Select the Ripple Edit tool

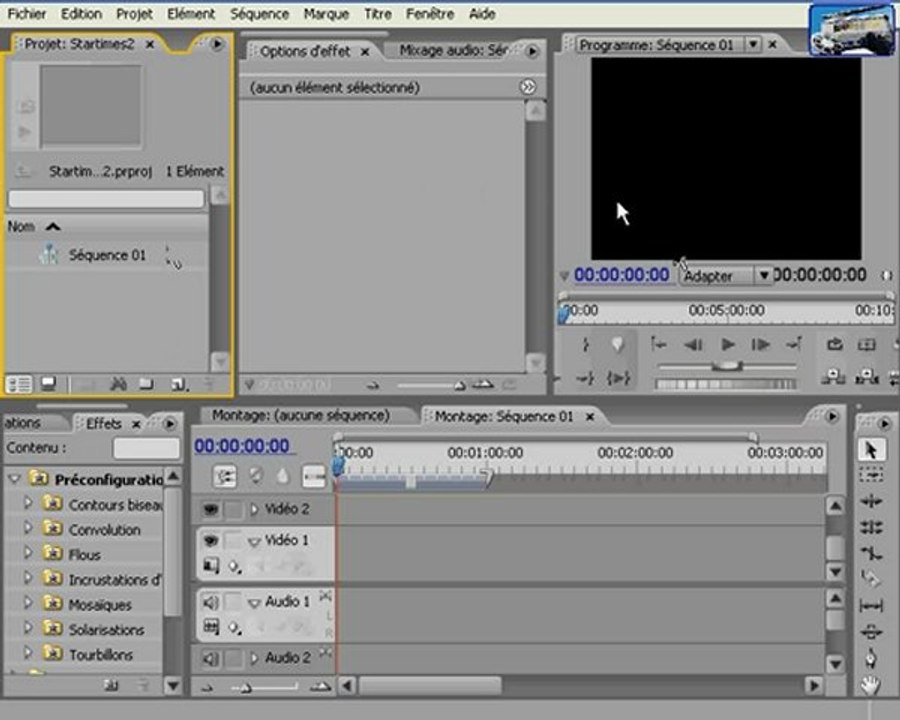pyautogui.click(x=871, y=501)
